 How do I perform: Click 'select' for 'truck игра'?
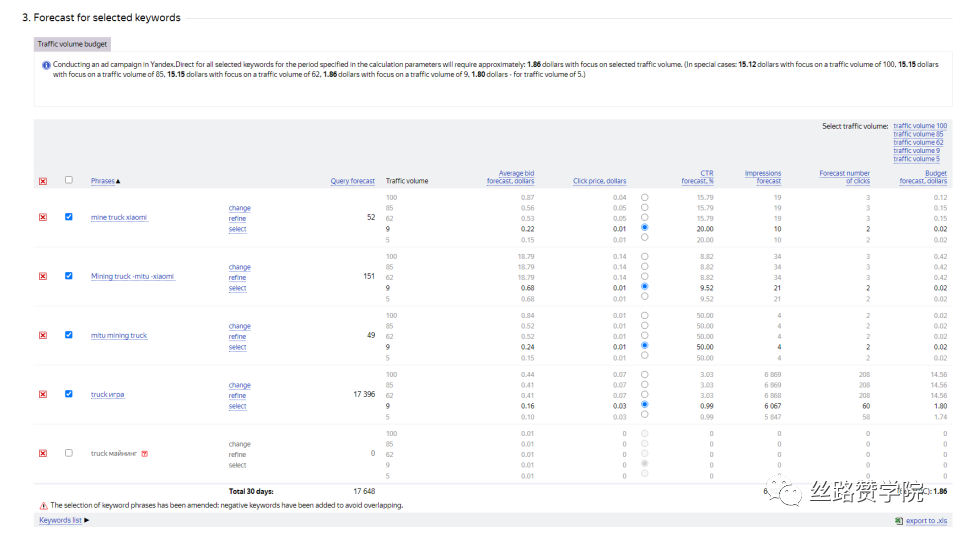[x=237, y=406]
